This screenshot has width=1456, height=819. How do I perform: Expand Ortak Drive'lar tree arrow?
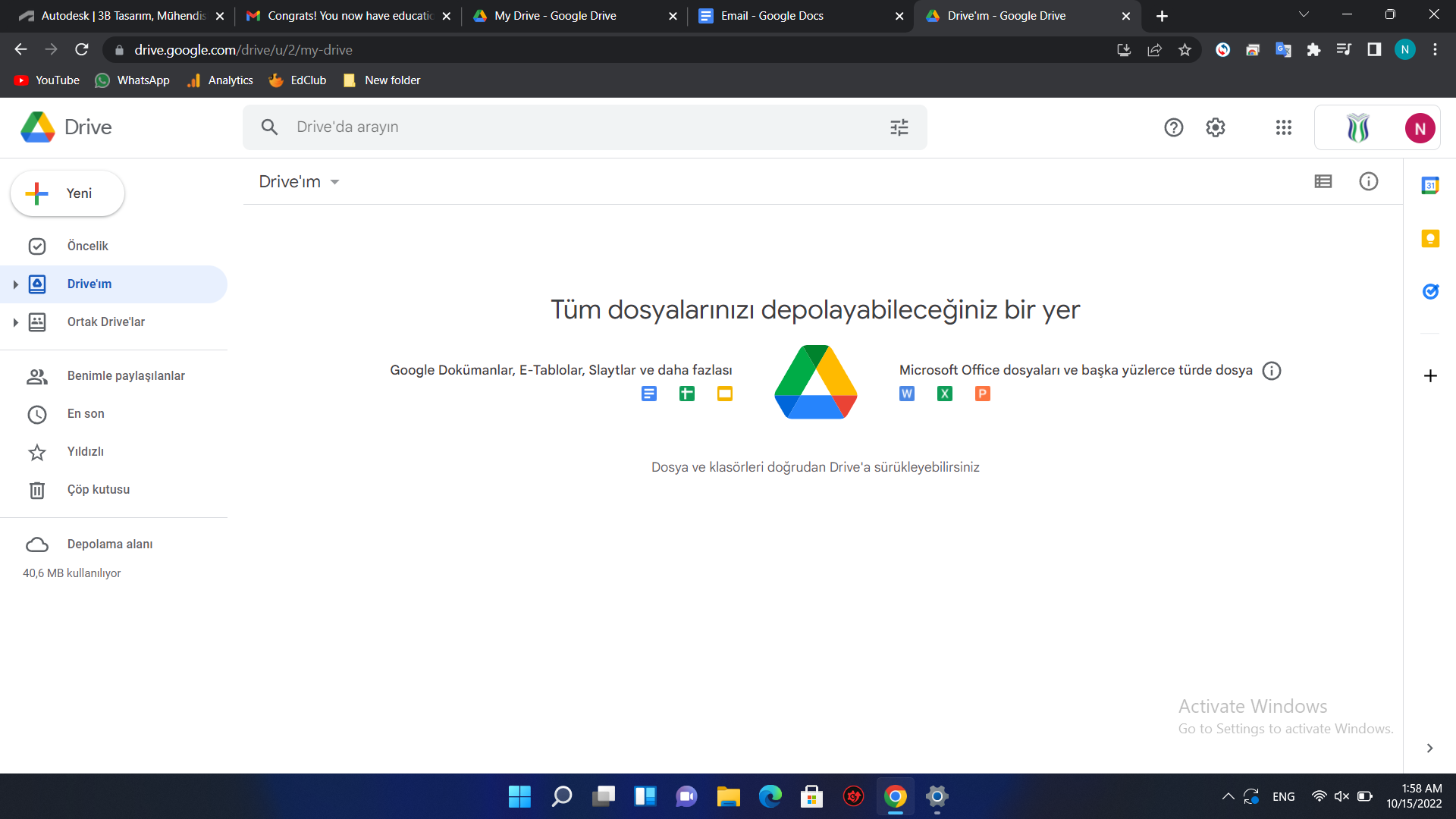pyautogui.click(x=15, y=322)
